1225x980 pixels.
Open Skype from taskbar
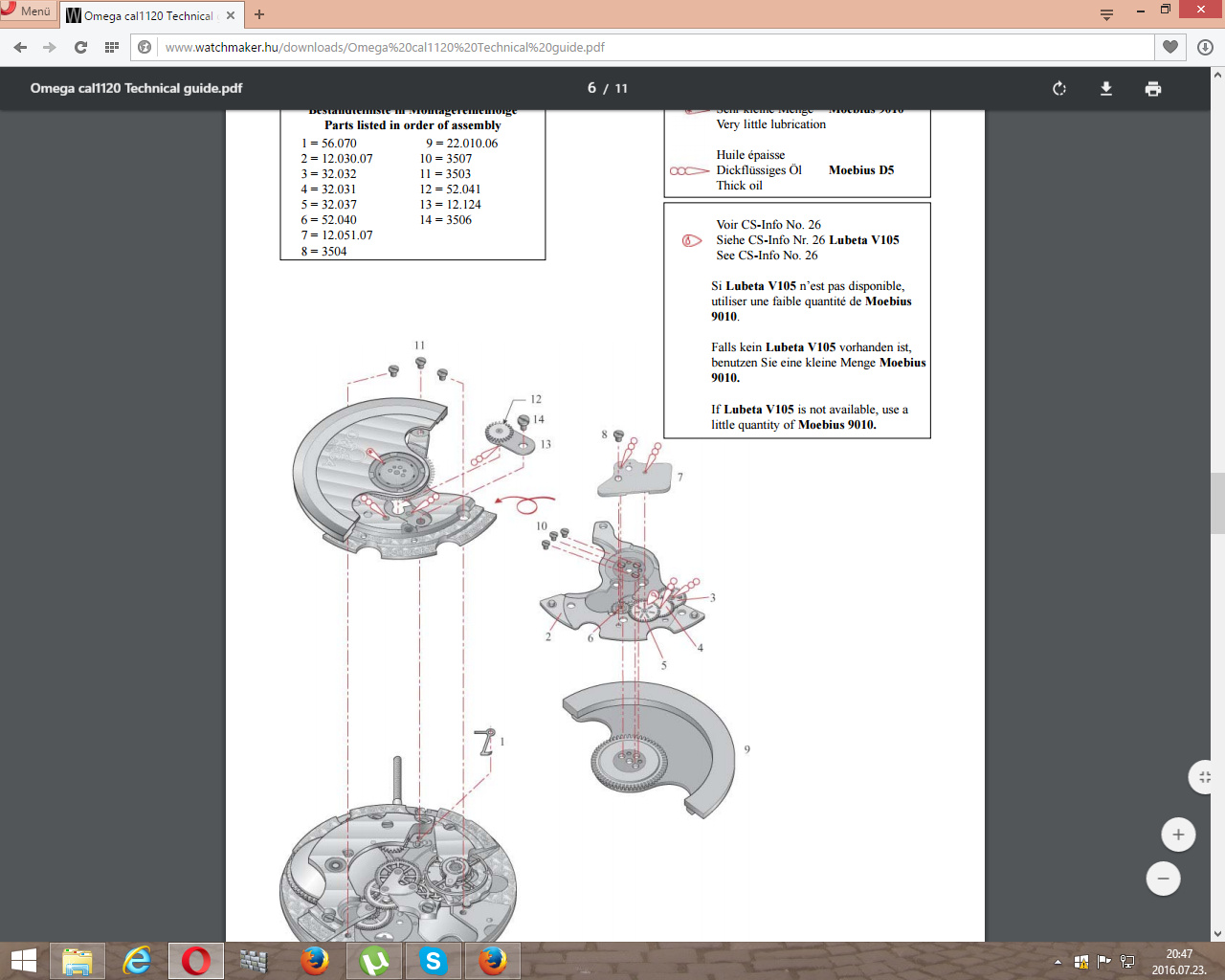(433, 961)
